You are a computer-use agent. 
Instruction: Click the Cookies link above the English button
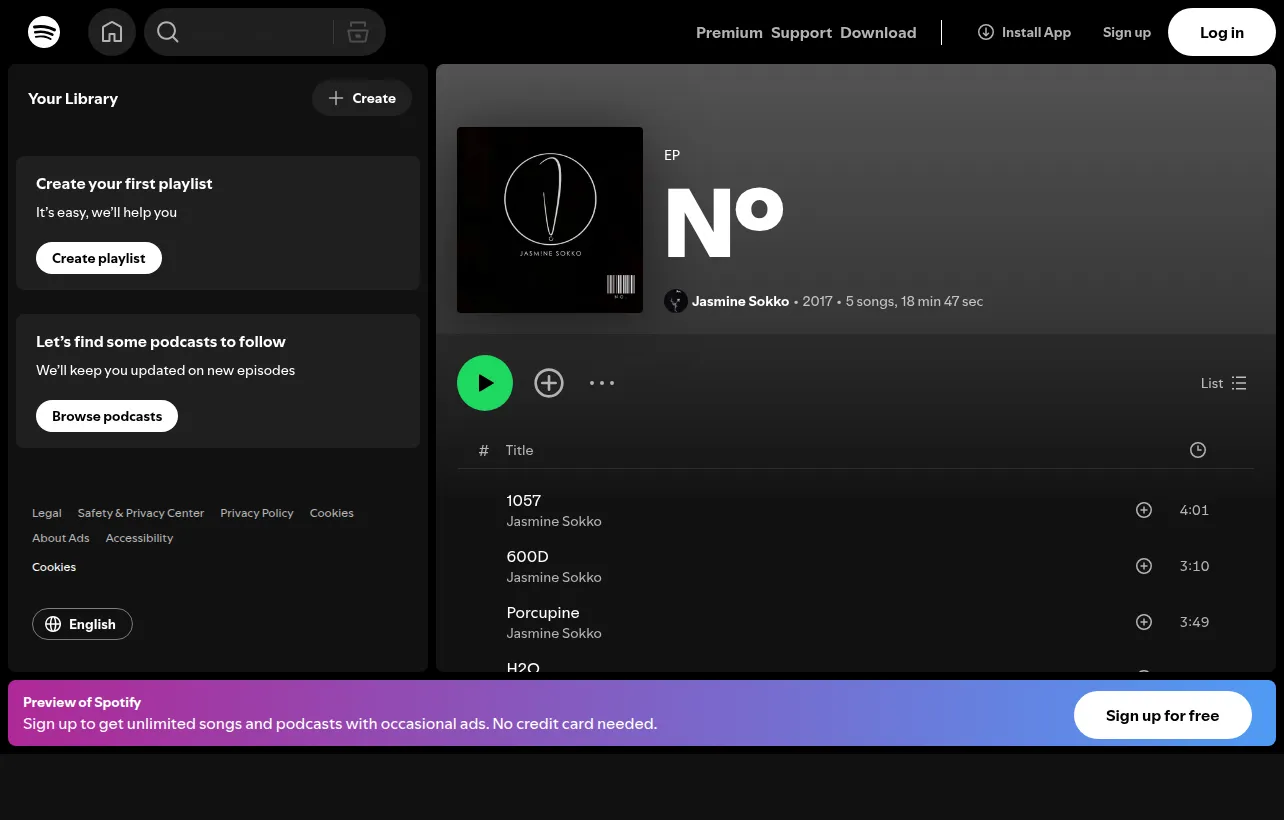click(54, 567)
